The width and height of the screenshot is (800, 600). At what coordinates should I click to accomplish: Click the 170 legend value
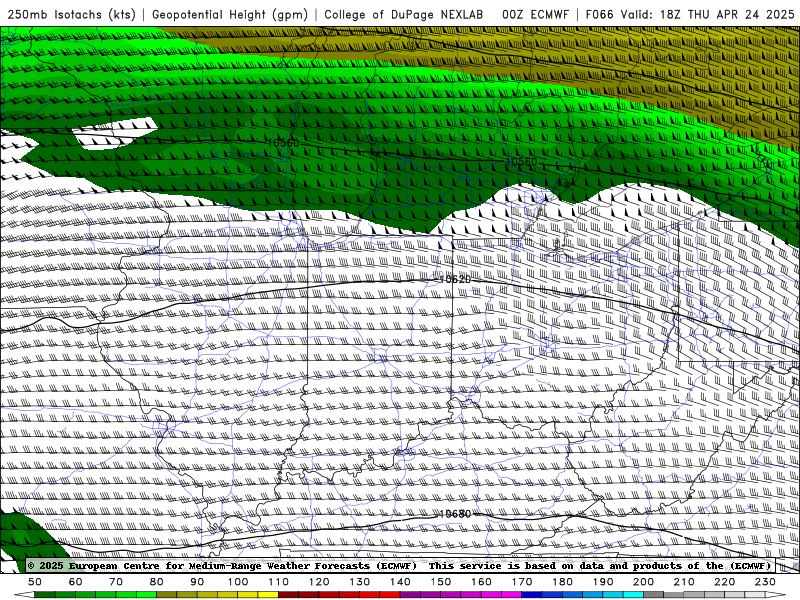(522, 582)
